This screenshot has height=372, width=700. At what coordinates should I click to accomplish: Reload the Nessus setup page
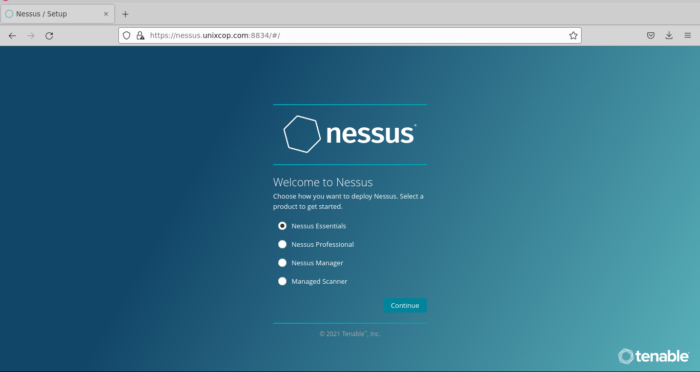pyautogui.click(x=49, y=36)
